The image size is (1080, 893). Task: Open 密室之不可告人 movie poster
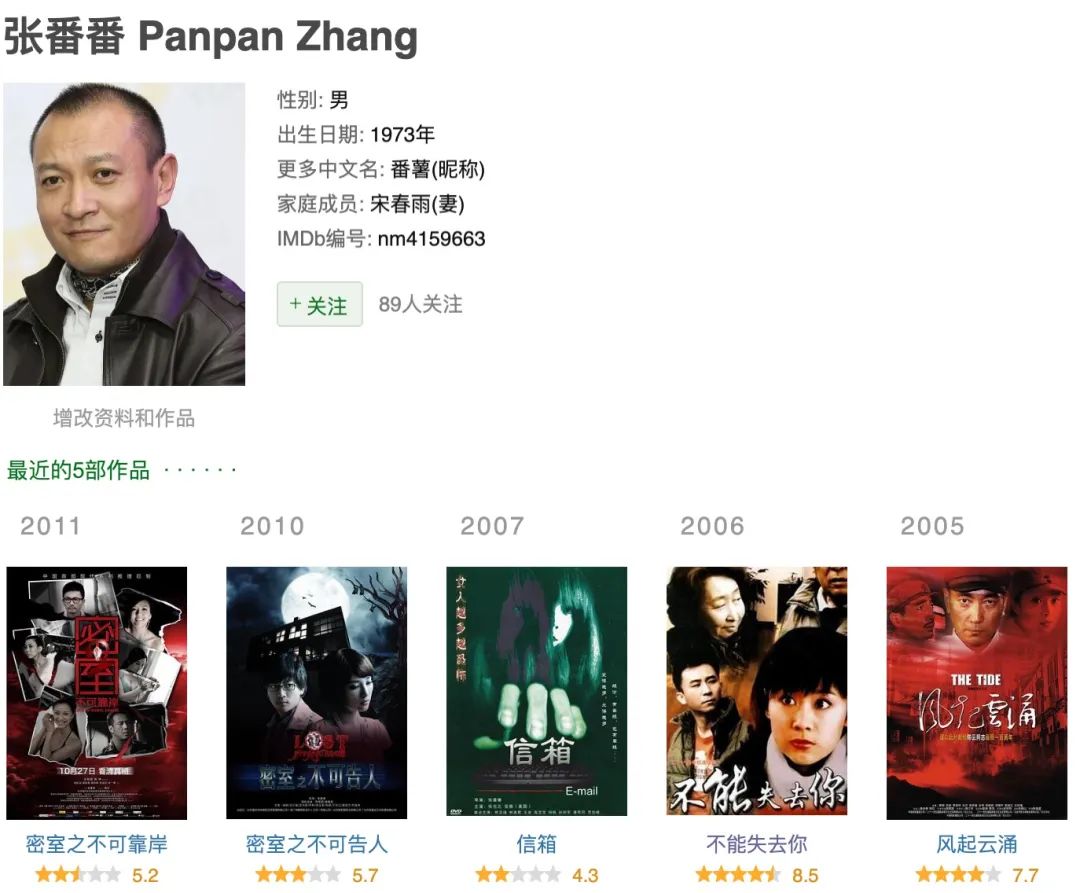tap(317, 693)
